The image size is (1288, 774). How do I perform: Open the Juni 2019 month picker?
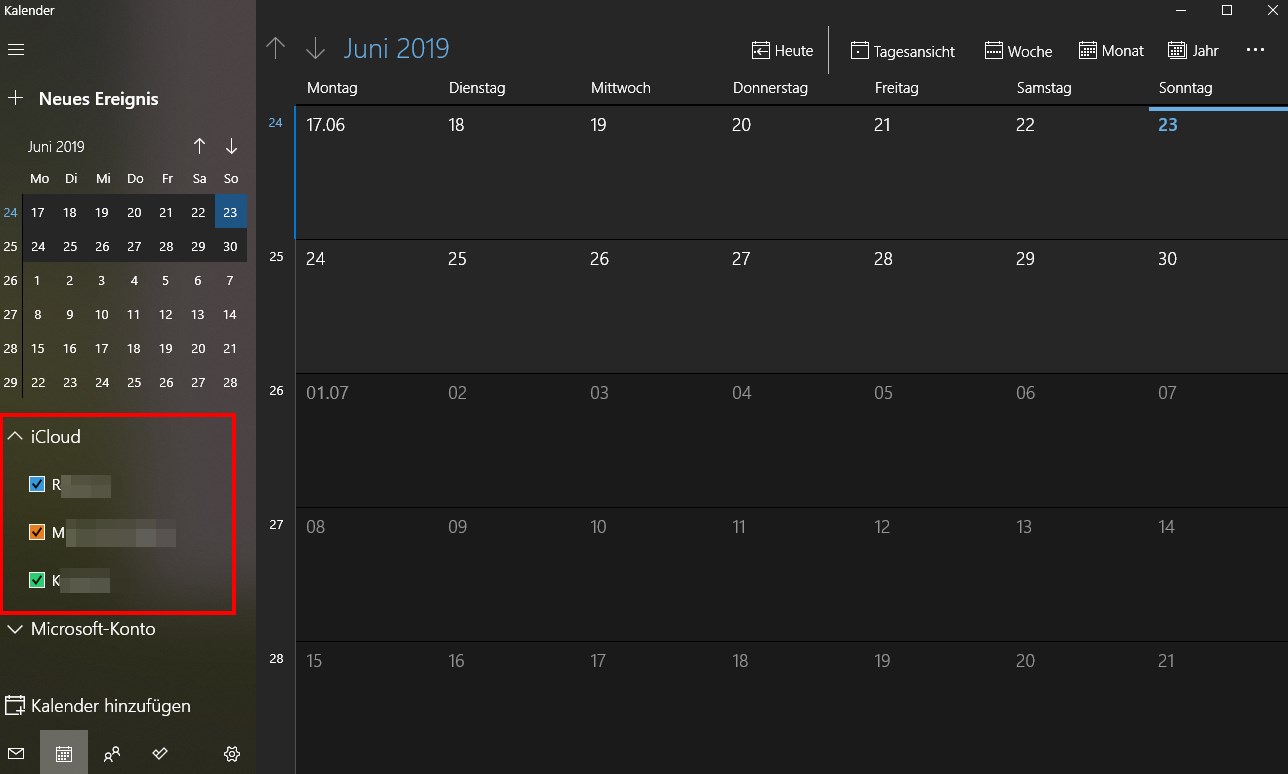397,48
